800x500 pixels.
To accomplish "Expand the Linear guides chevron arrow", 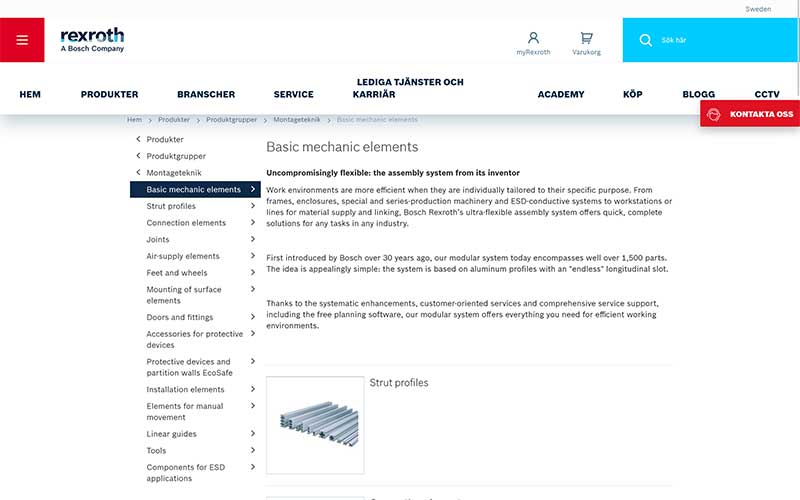I will 253,433.
